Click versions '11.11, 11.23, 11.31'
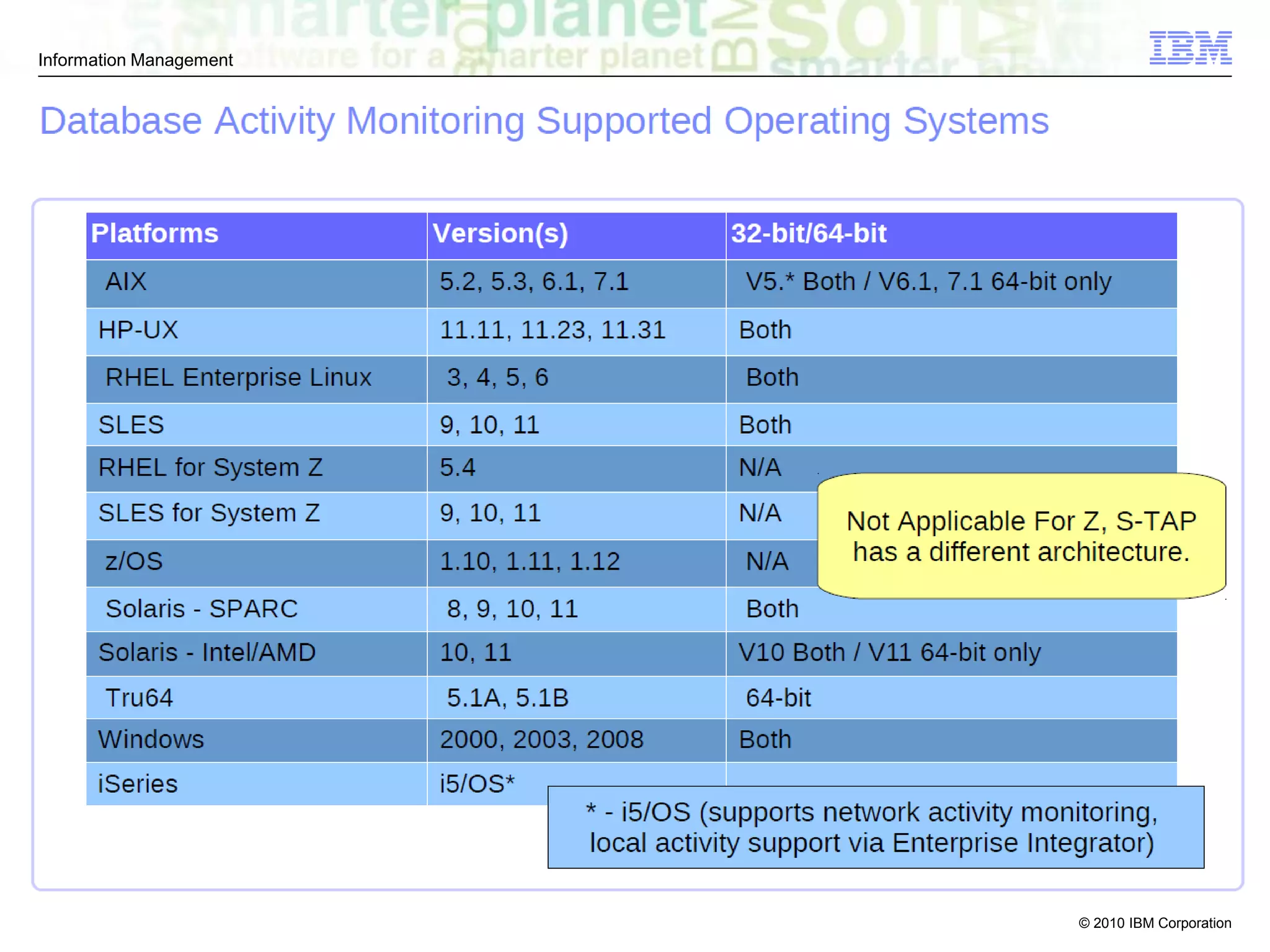Viewport: 1270px width, 952px height. pos(553,330)
